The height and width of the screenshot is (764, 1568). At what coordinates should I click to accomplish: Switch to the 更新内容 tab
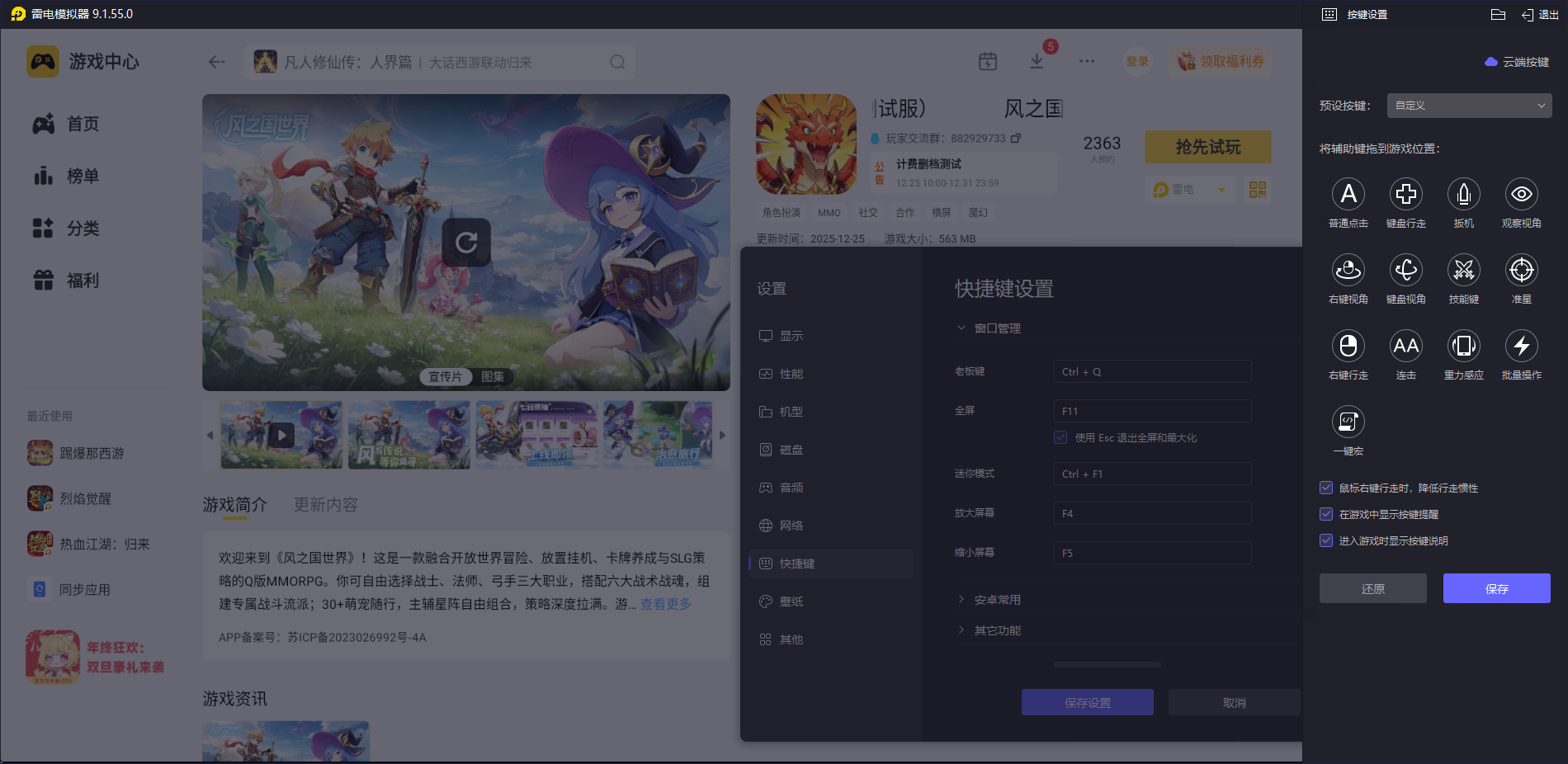tap(326, 505)
